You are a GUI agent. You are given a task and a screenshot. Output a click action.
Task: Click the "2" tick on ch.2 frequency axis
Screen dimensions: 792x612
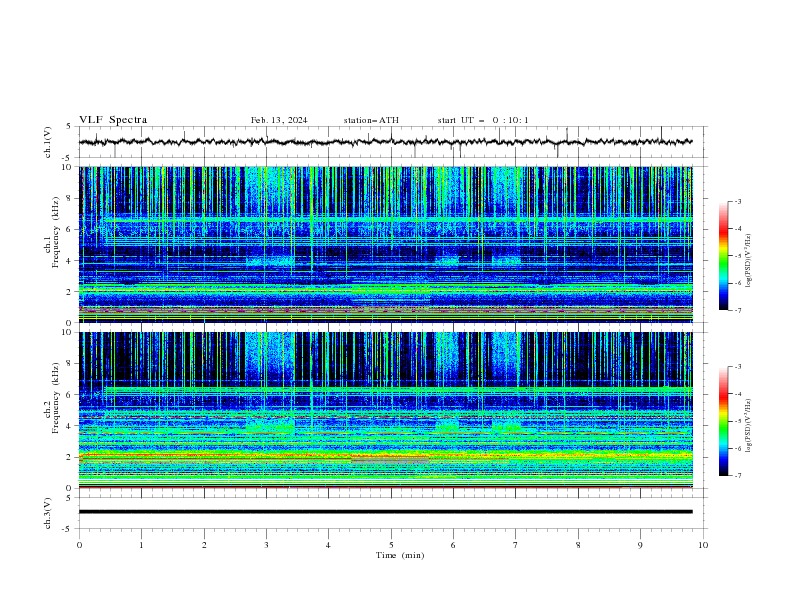click(69, 457)
